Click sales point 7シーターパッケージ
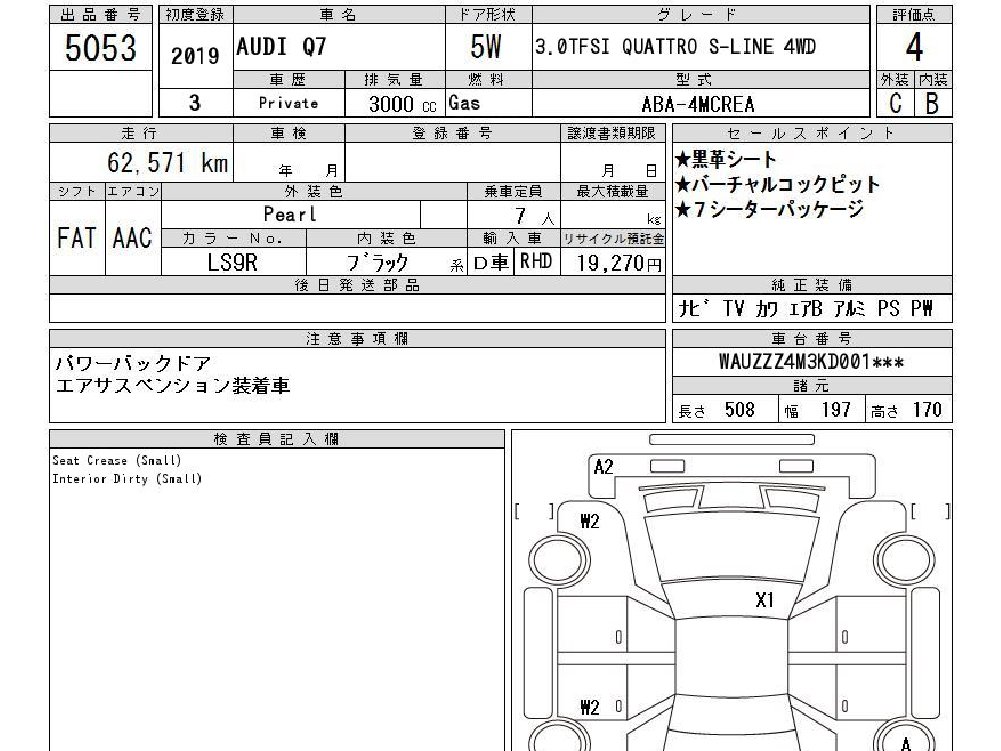 [x=770, y=209]
